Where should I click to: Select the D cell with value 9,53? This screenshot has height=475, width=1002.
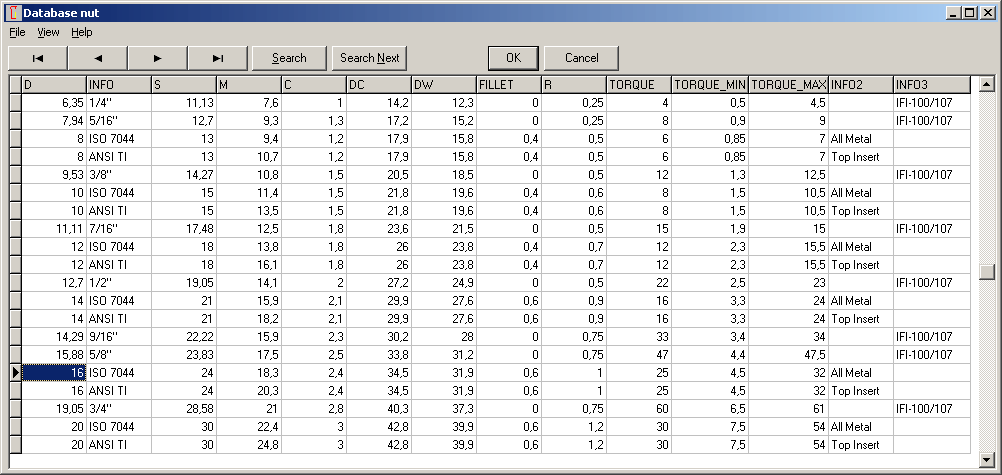(54, 175)
